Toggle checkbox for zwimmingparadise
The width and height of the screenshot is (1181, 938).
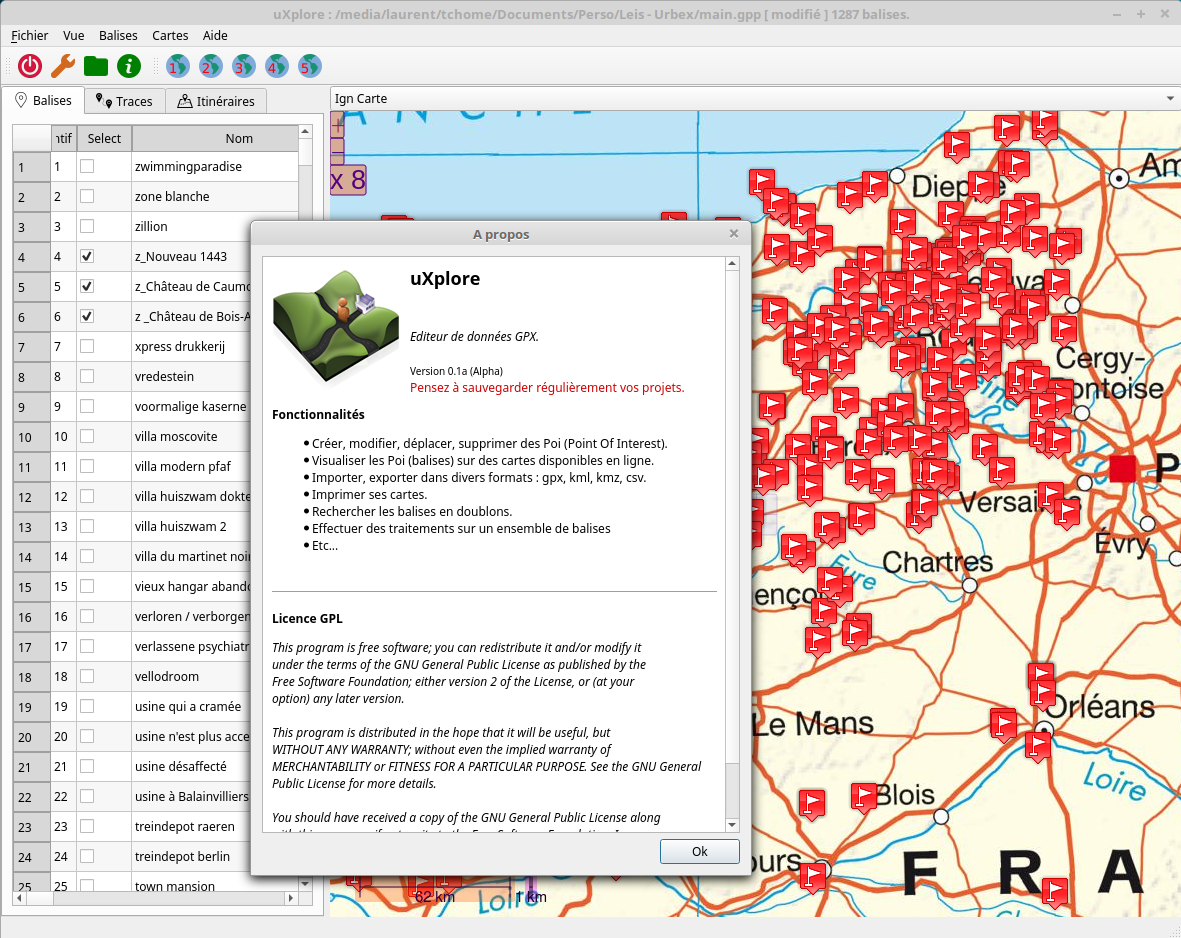coord(87,166)
